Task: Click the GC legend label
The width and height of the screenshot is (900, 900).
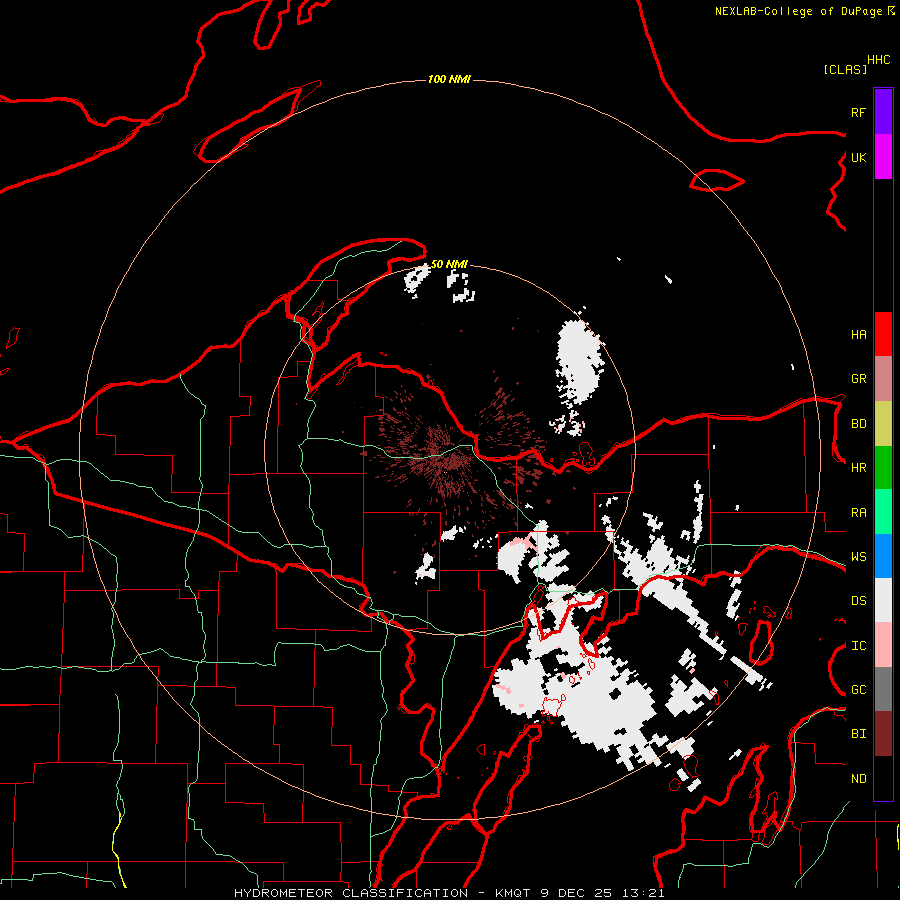Action: click(x=859, y=690)
